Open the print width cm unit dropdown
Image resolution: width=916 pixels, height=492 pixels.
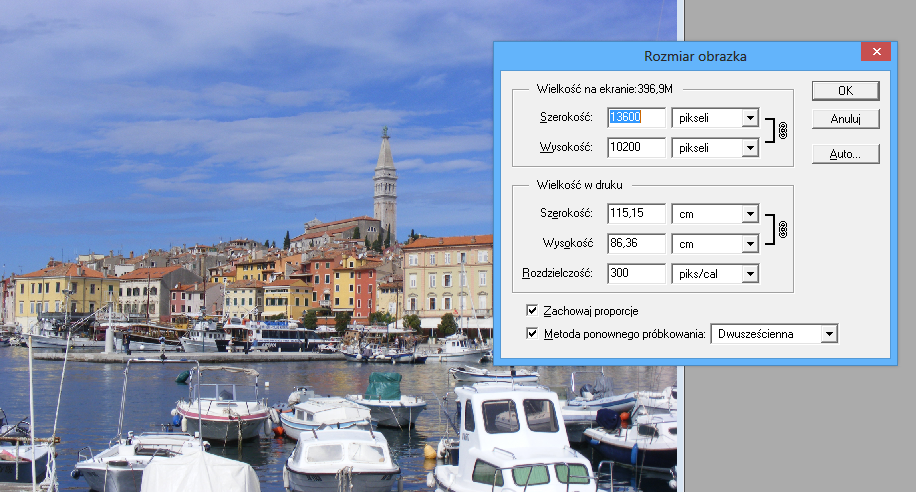(x=749, y=214)
